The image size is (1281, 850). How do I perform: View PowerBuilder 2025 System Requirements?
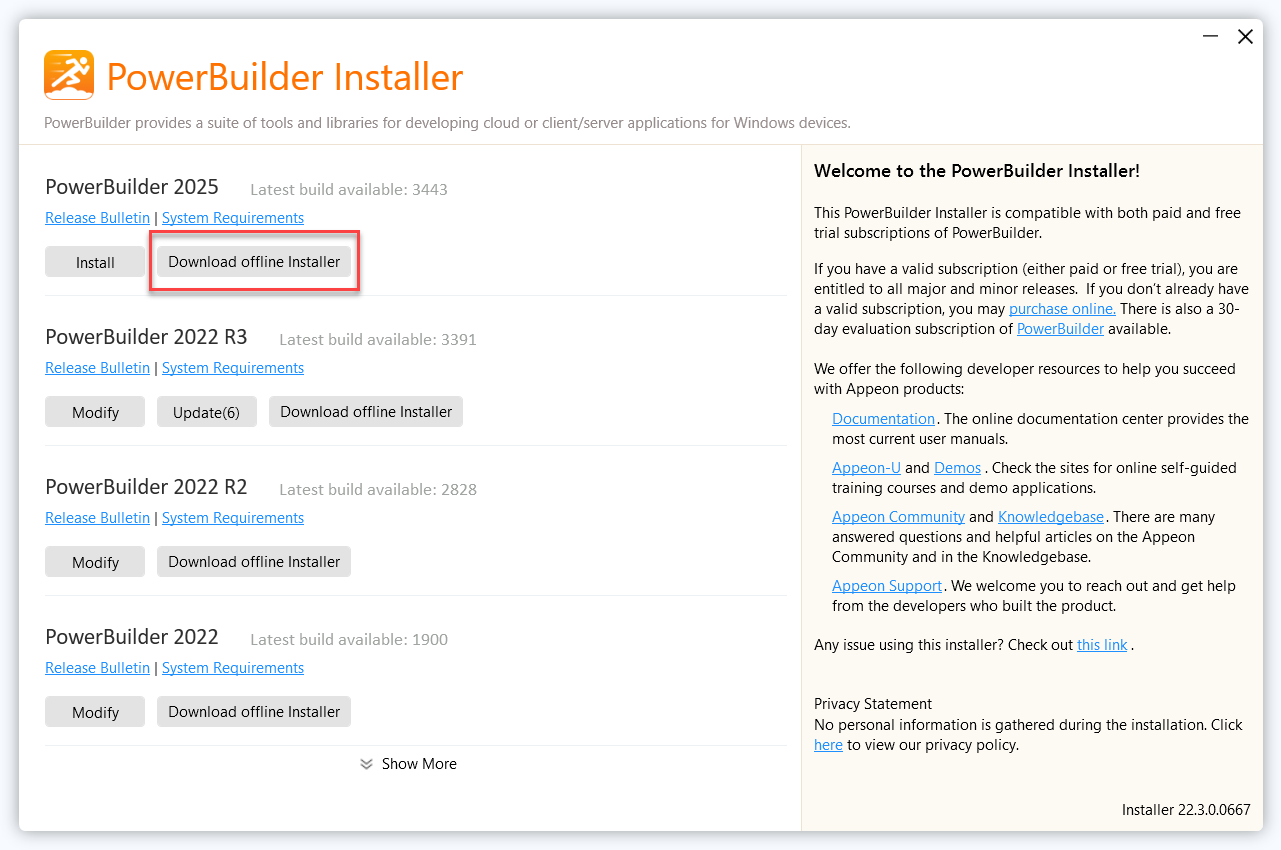[x=233, y=218]
